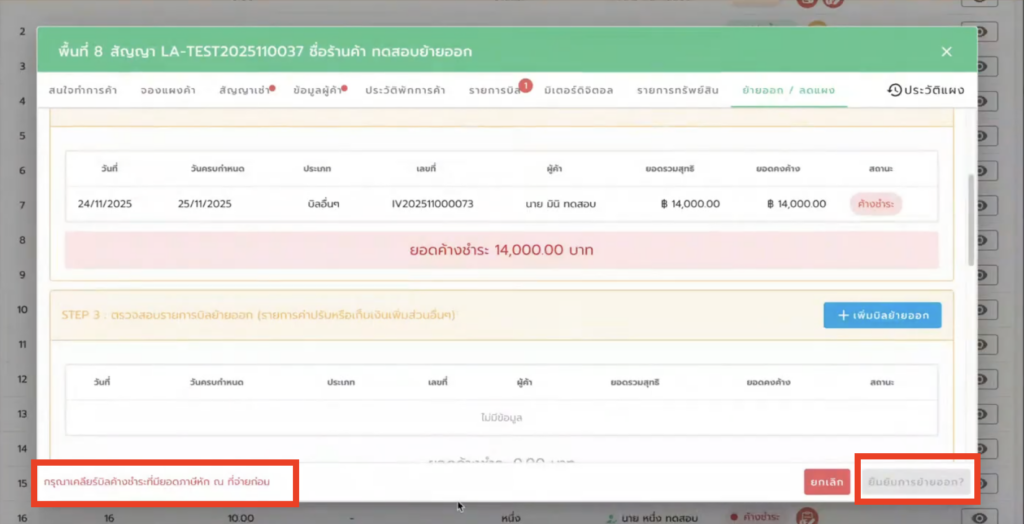This screenshot has height=524, width=1024.
Task: Close the contract dialog with the X
Action: click(946, 51)
